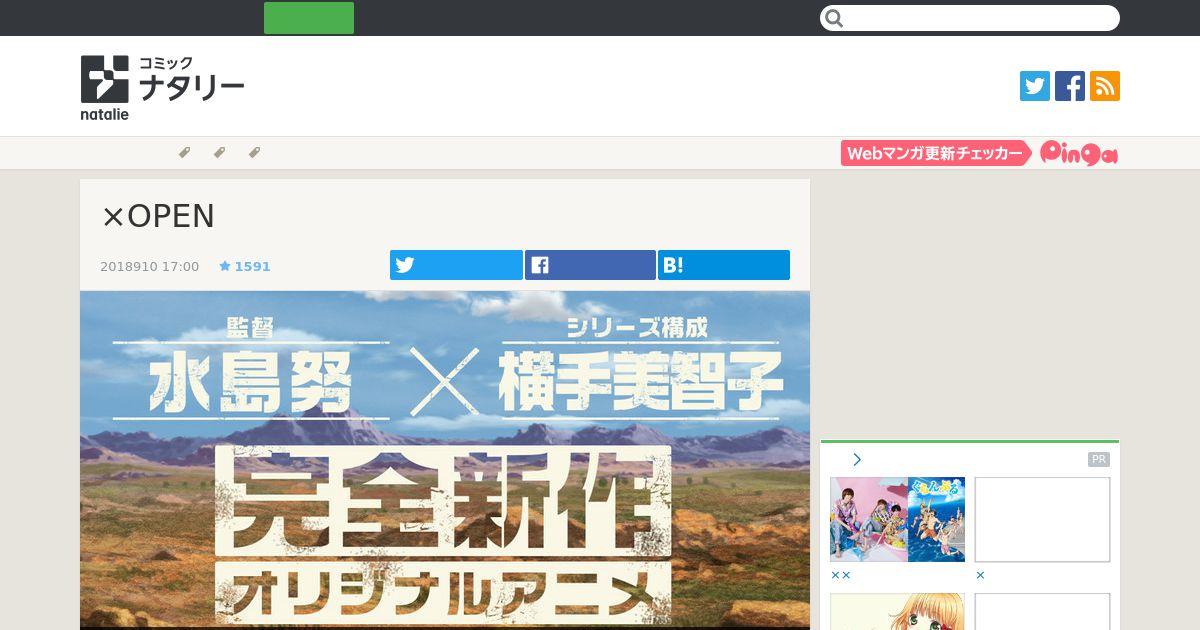
Task: Open the orange RSS feed icon
Action: [1105, 86]
